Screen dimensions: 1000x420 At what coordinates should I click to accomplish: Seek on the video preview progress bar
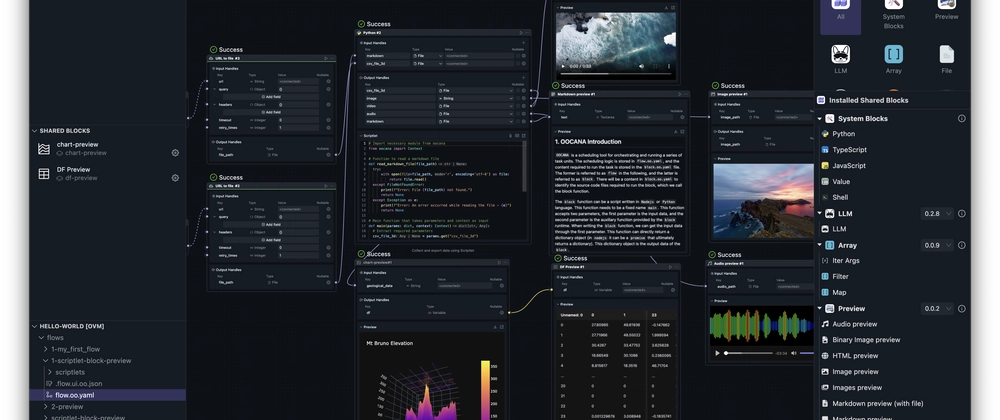point(614,73)
